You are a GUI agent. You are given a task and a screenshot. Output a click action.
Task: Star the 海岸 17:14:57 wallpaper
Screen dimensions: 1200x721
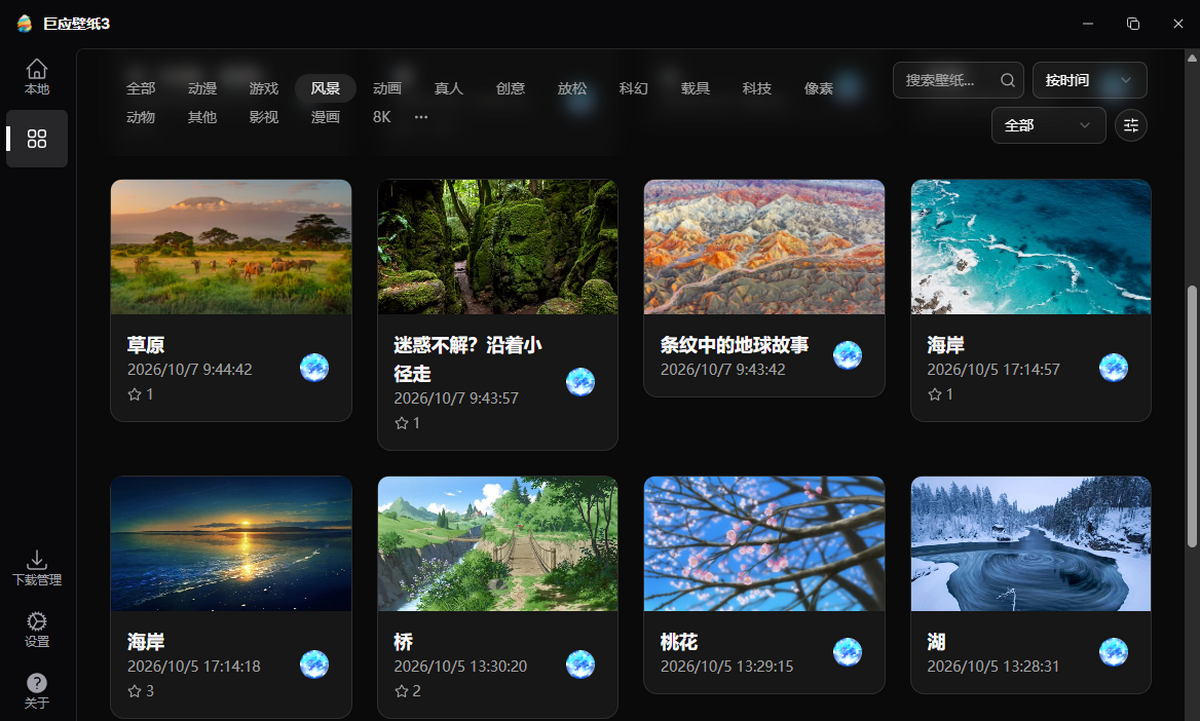pyautogui.click(x=935, y=395)
